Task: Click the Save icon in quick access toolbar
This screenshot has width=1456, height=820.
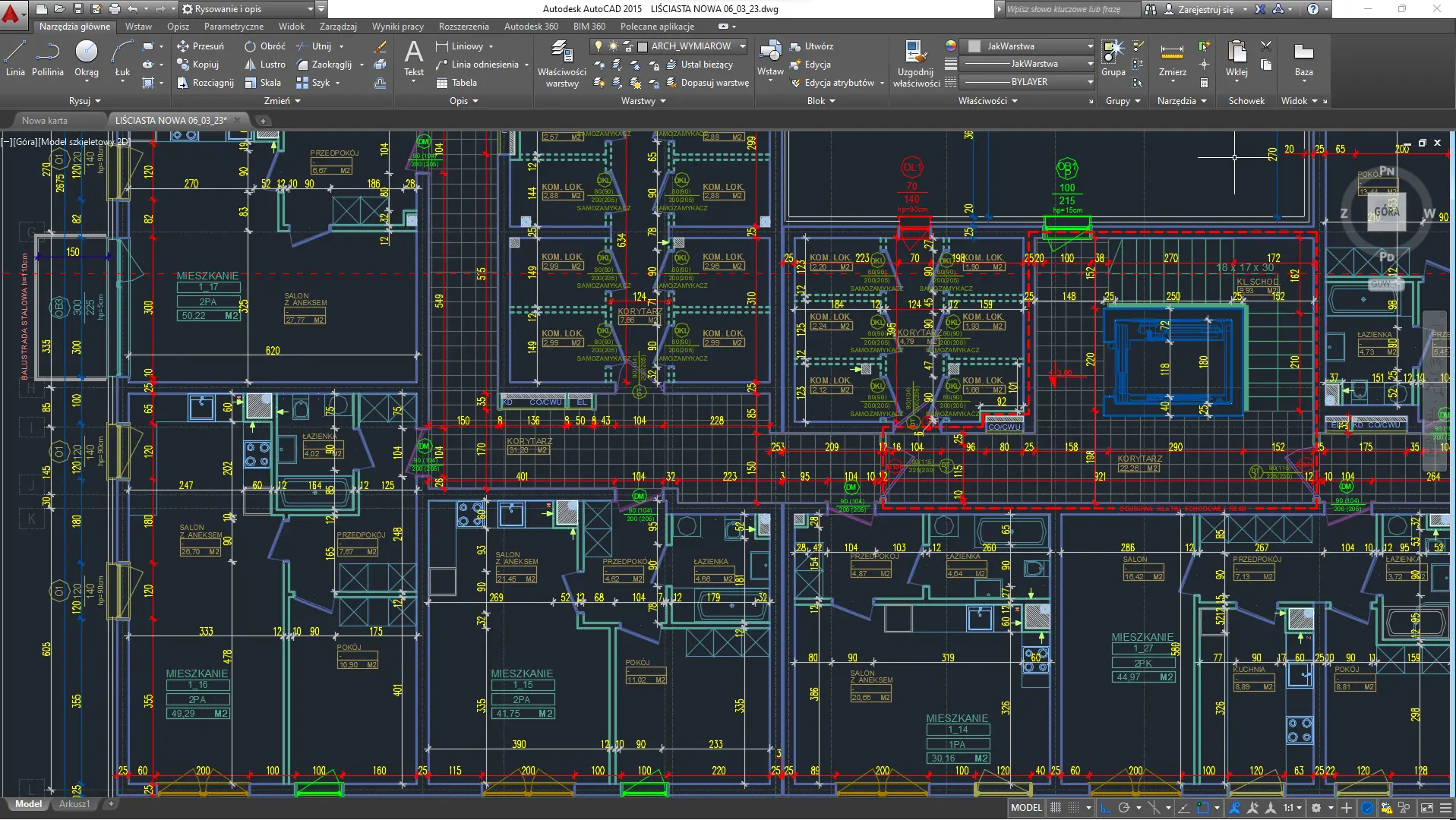Action: tap(77, 9)
